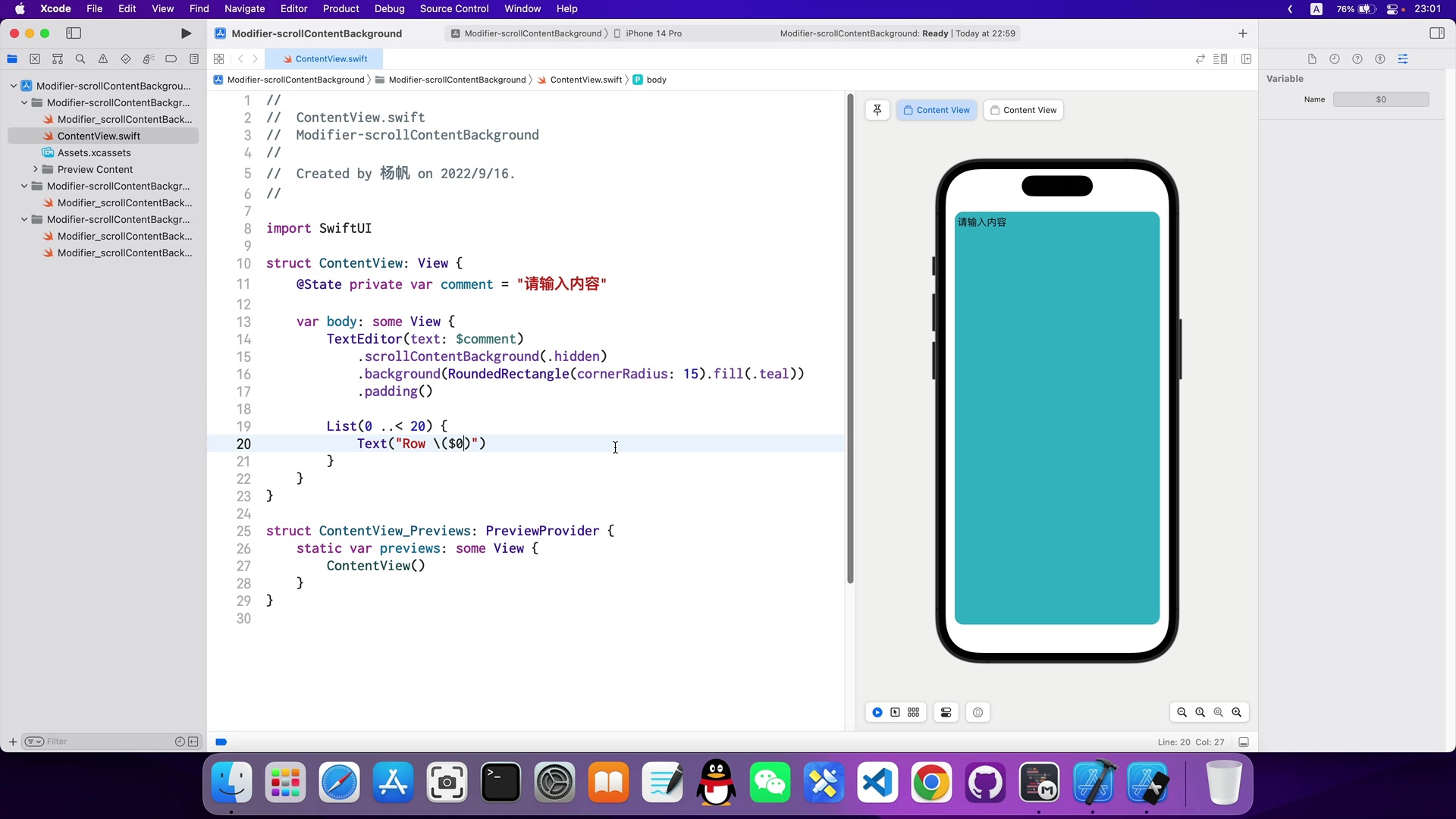
Task: Open the Debug navigator
Action: (x=149, y=59)
